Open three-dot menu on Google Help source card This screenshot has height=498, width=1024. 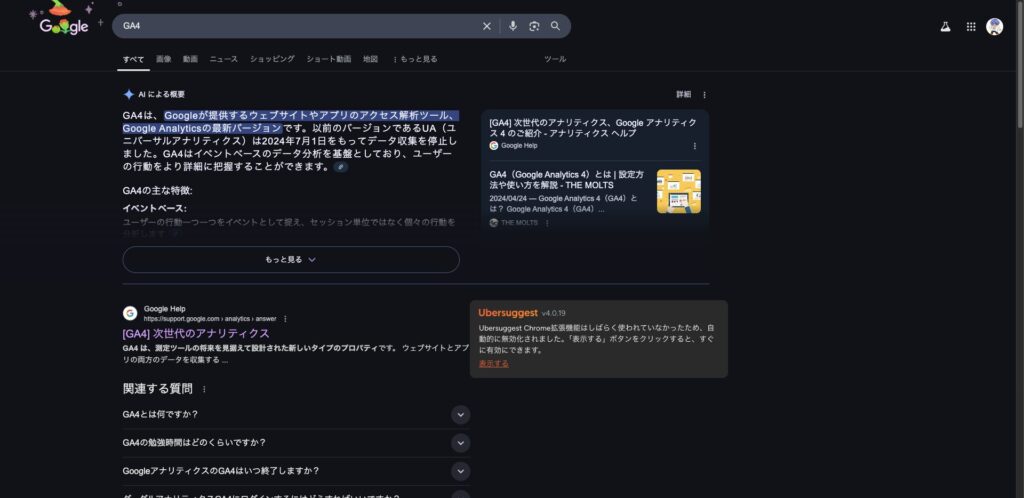pyautogui.click(x=694, y=146)
